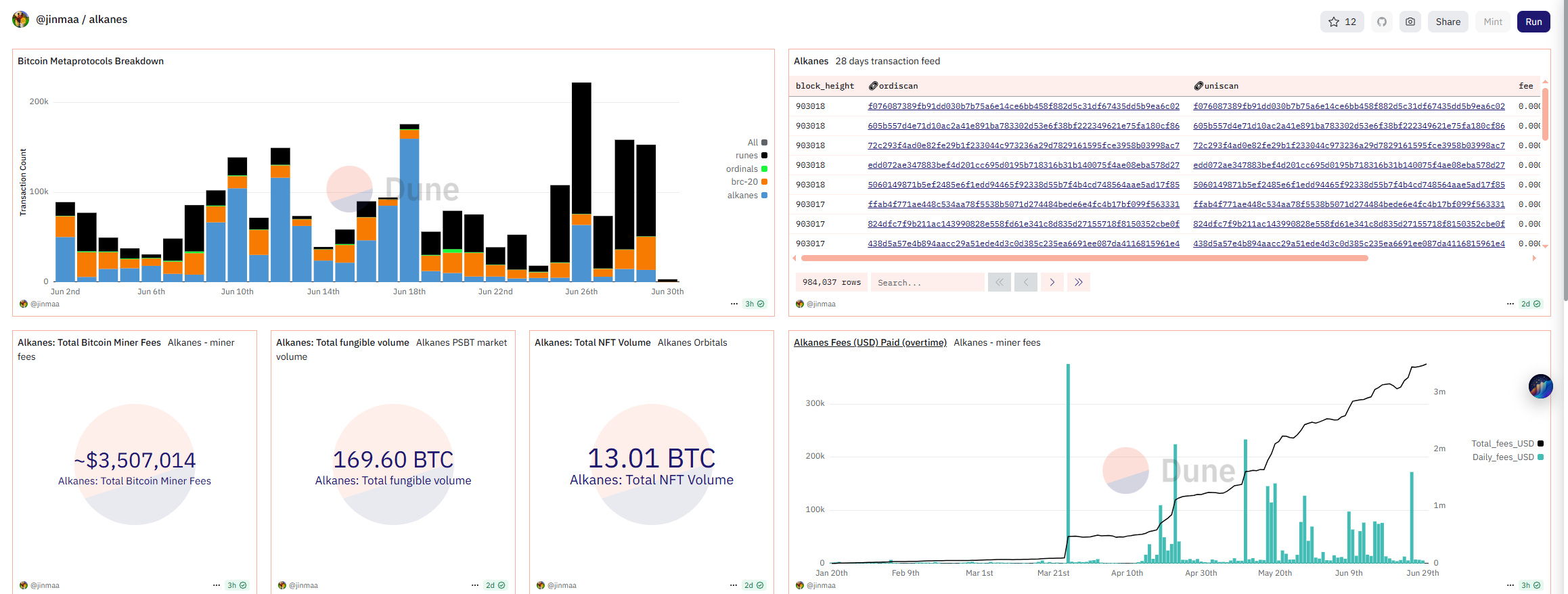Click the Mint button
The height and width of the screenshot is (594, 1568).
[x=1493, y=22]
